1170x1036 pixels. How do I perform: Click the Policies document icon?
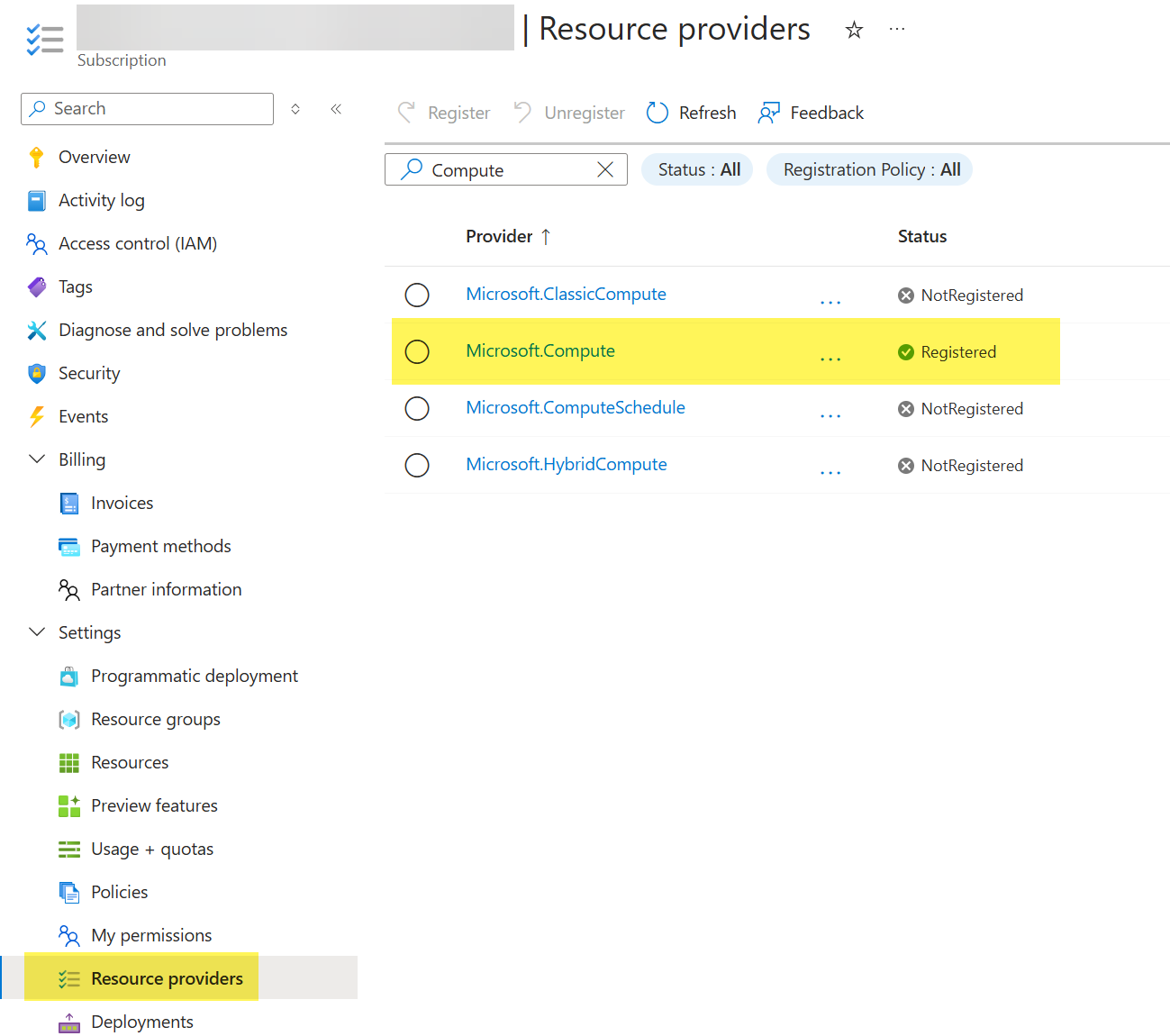click(69, 893)
